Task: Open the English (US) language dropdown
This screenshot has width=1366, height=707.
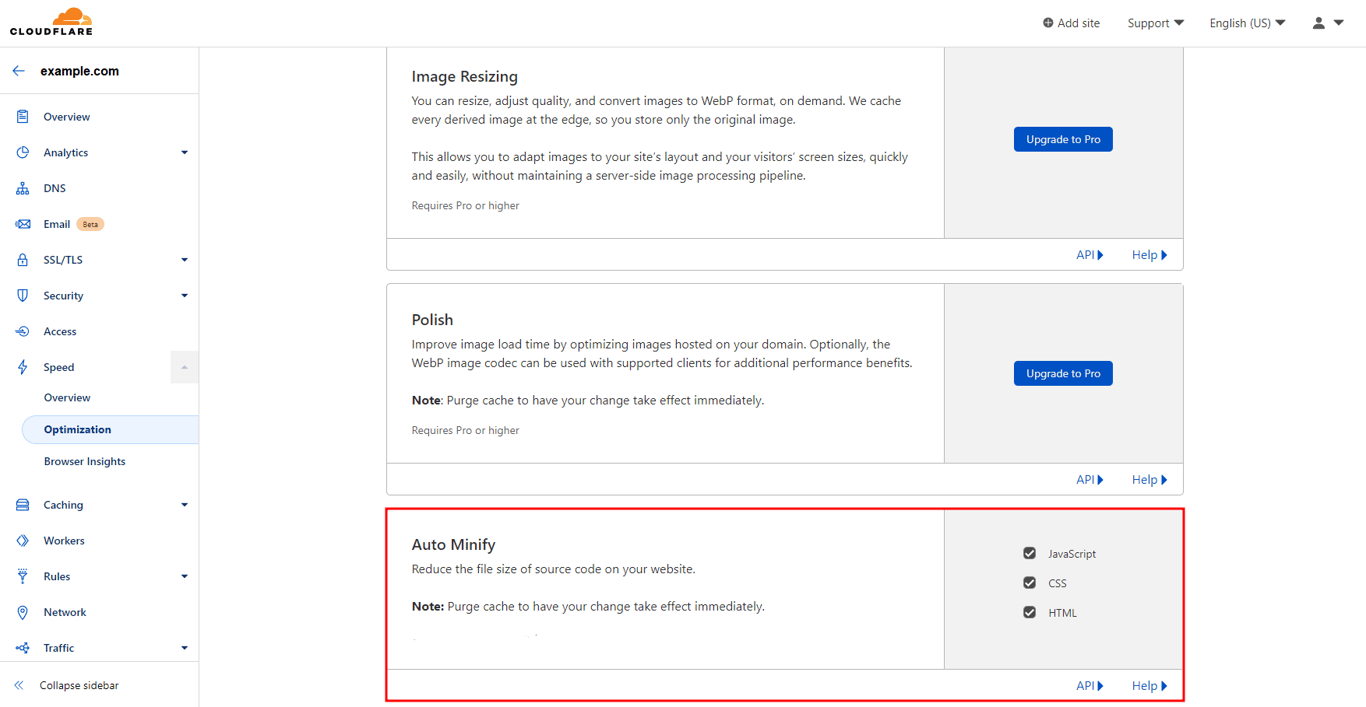Action: [x=1246, y=22]
